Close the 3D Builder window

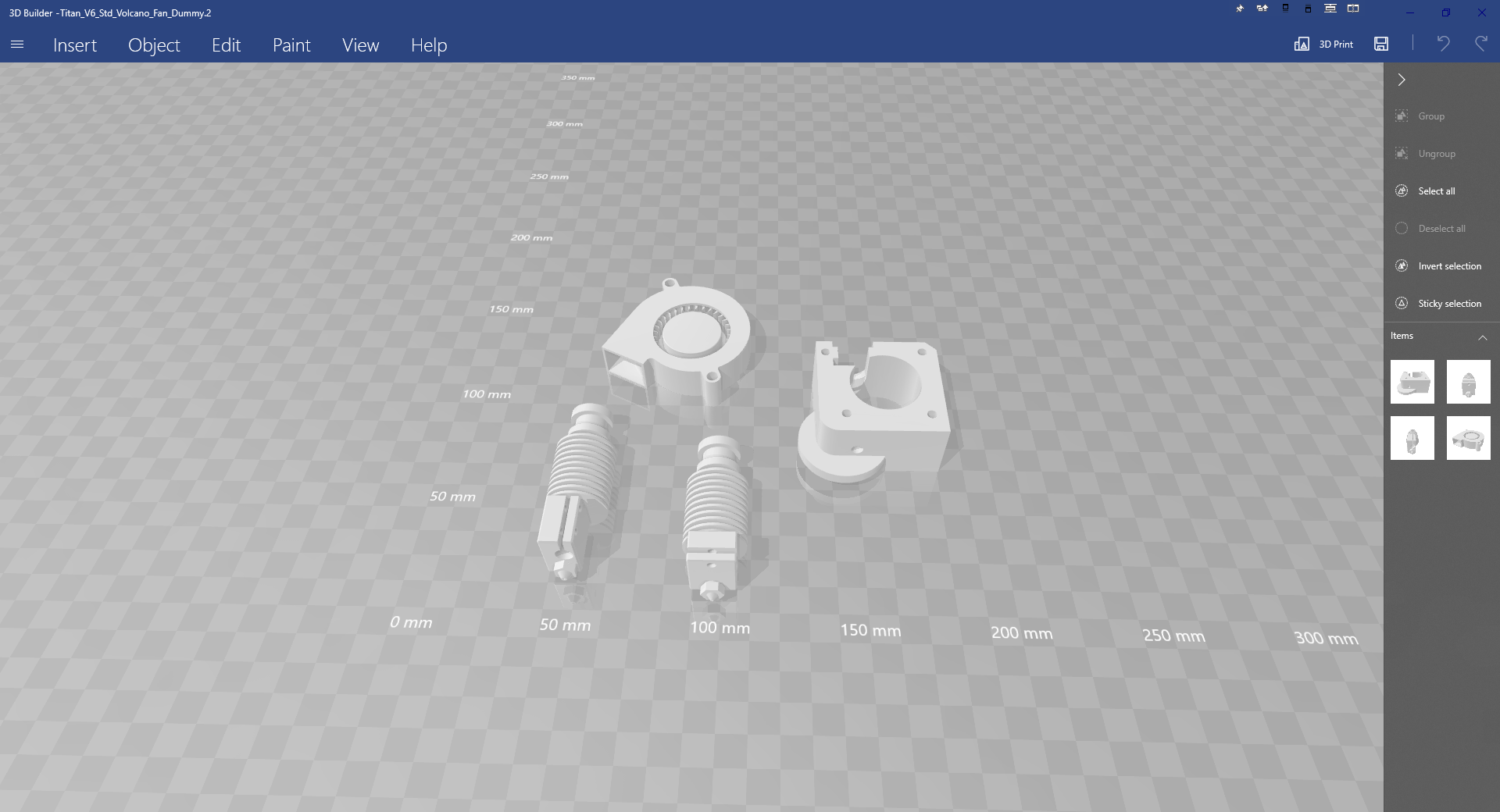coord(1482,12)
